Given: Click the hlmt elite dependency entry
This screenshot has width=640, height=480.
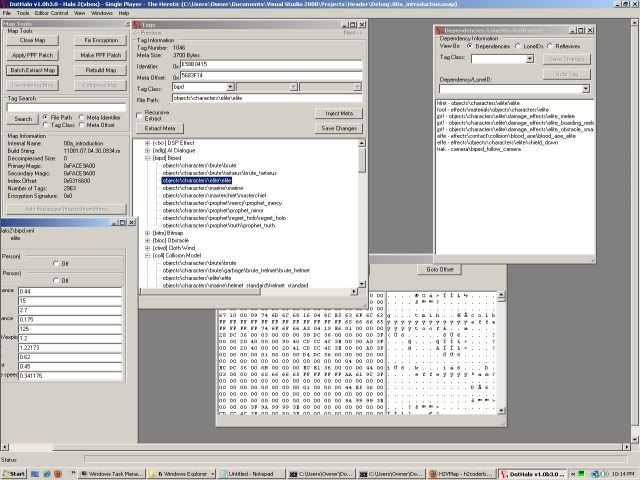Looking at the screenshot, I should click(478, 103).
